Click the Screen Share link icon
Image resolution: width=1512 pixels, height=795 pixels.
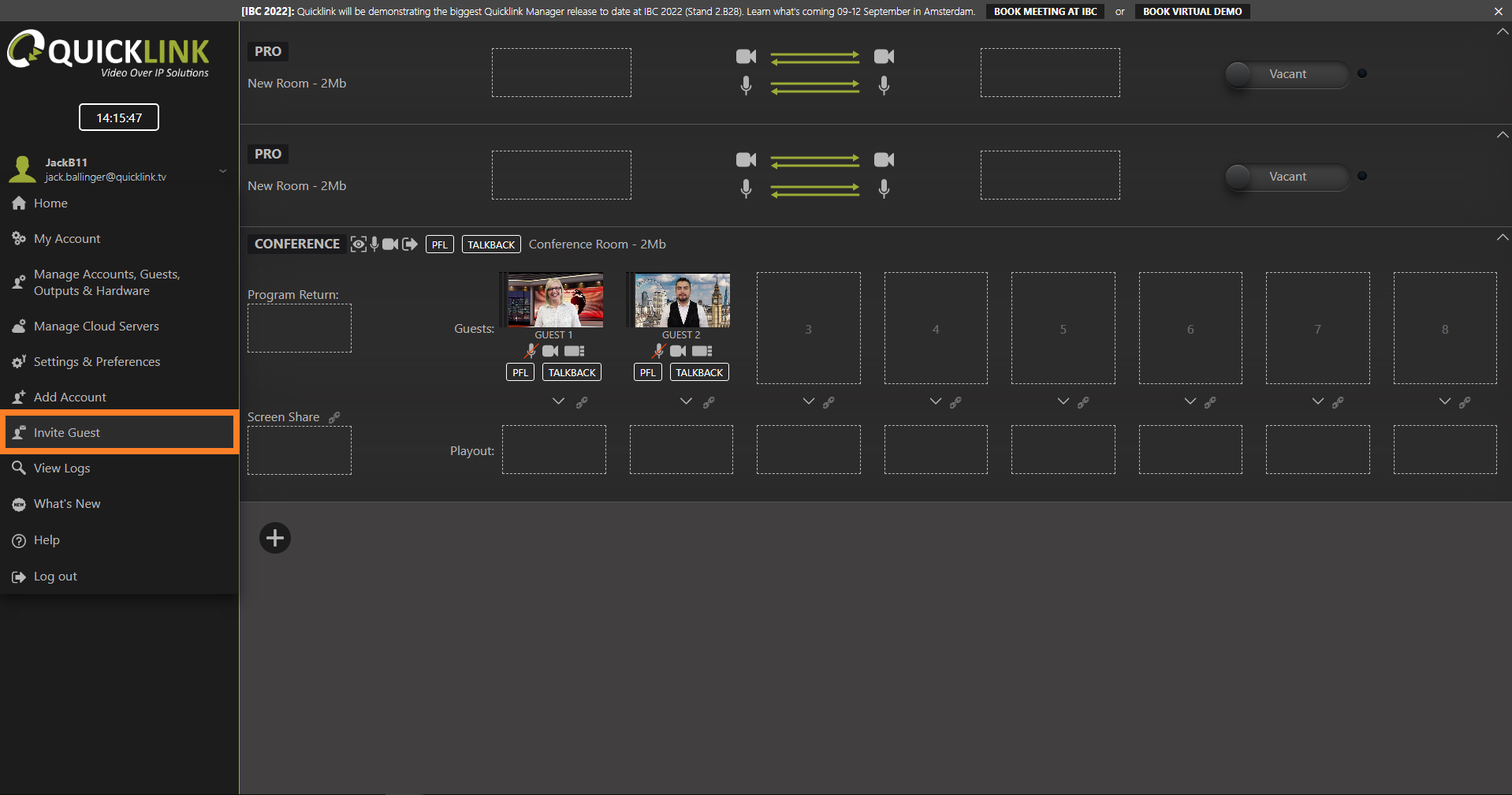(x=334, y=417)
